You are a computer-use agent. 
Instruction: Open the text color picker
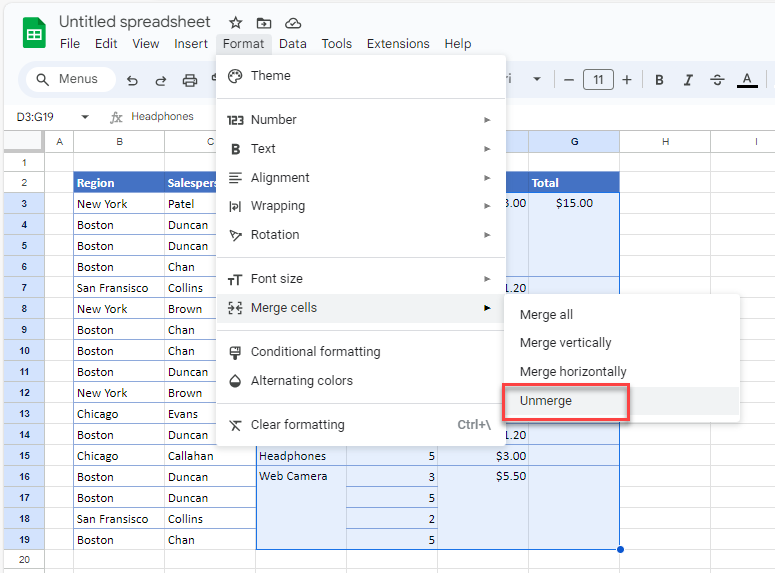(x=746, y=80)
